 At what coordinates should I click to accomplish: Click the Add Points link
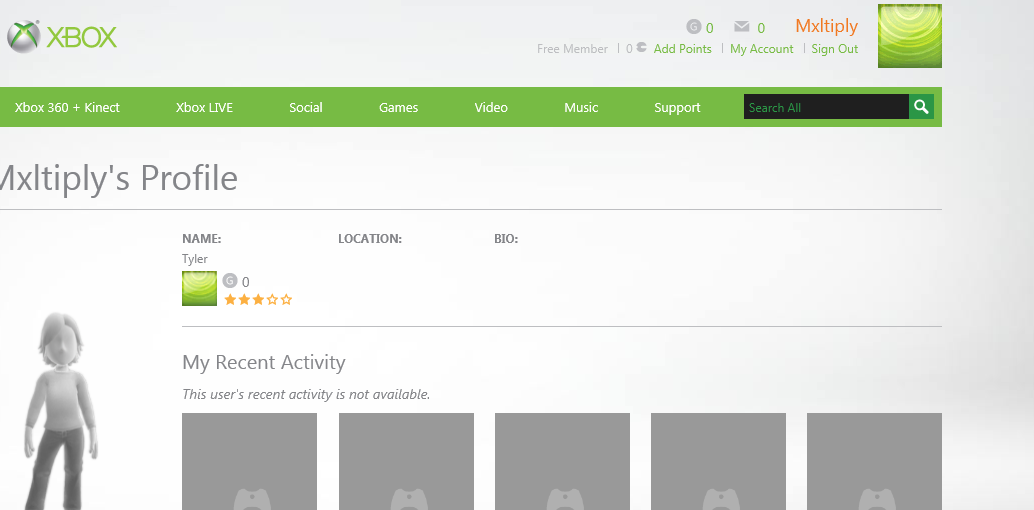(683, 49)
